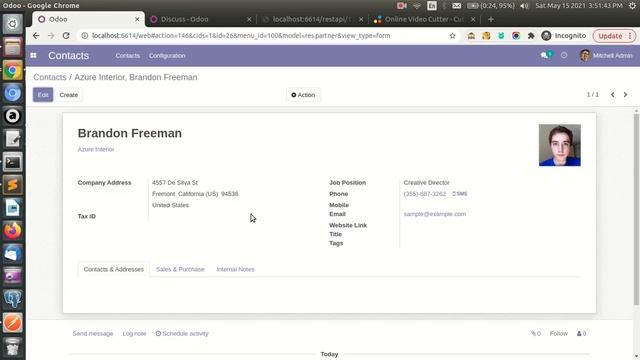This screenshot has width=640, height=360.
Task: Open the activities clock icon in navbar
Action: [564, 55]
